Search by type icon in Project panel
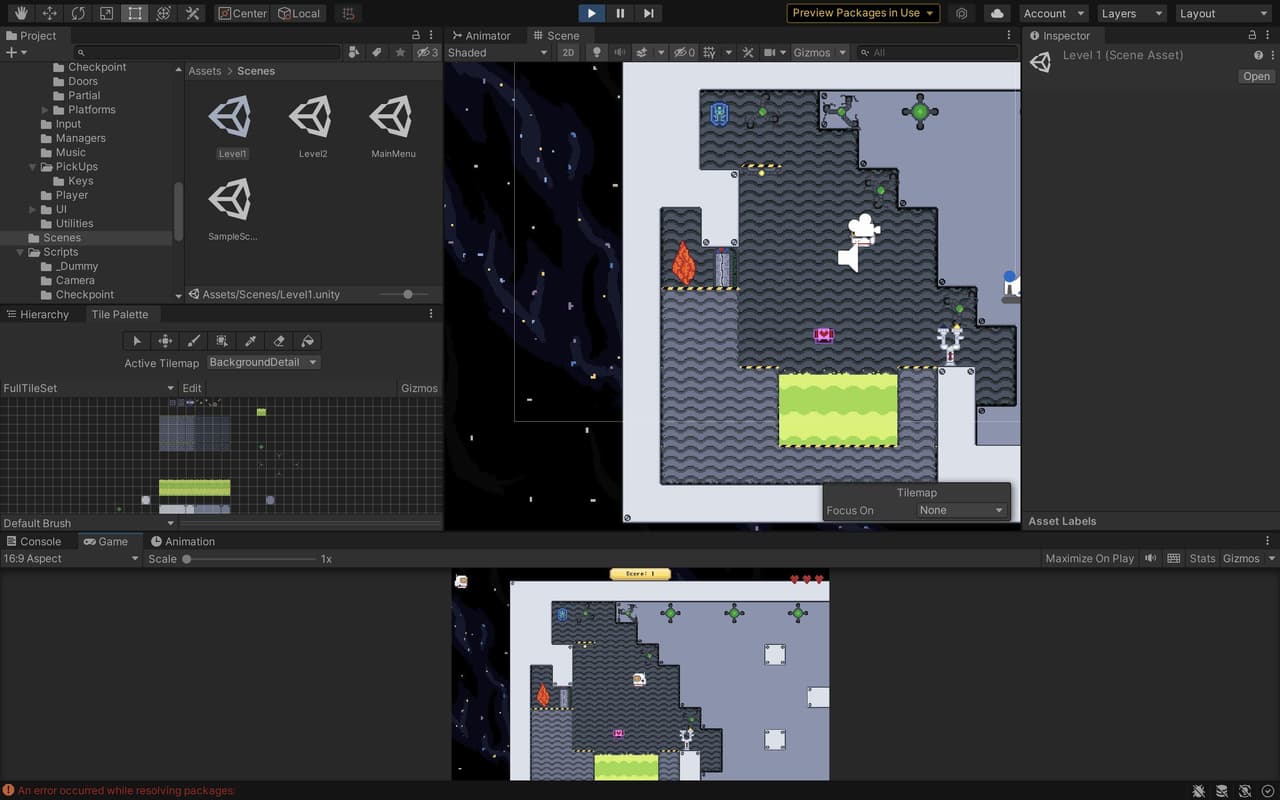Image resolution: width=1280 pixels, height=800 pixels. pyautogui.click(x=355, y=52)
